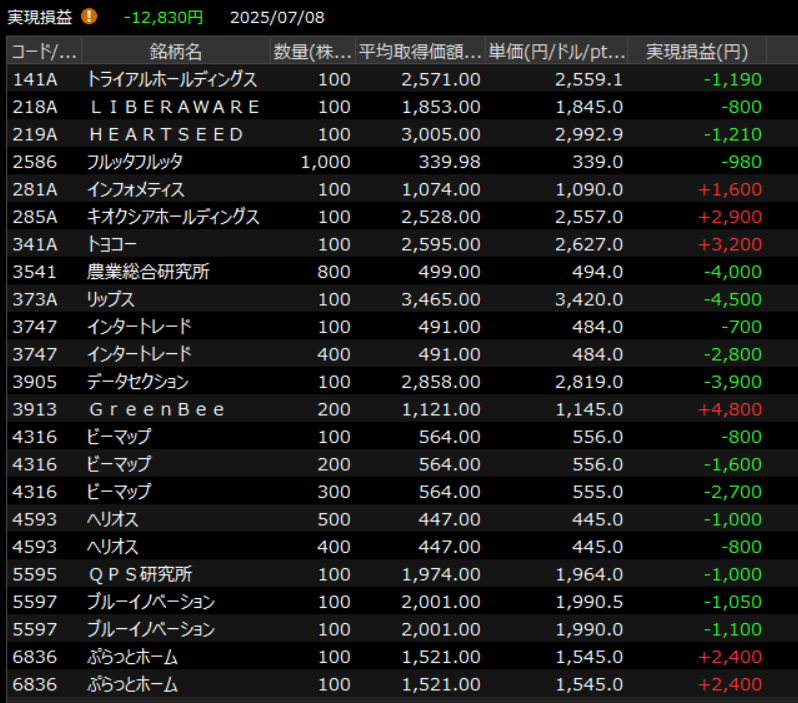Select the 農業総合研究所 stock name

click(148, 271)
